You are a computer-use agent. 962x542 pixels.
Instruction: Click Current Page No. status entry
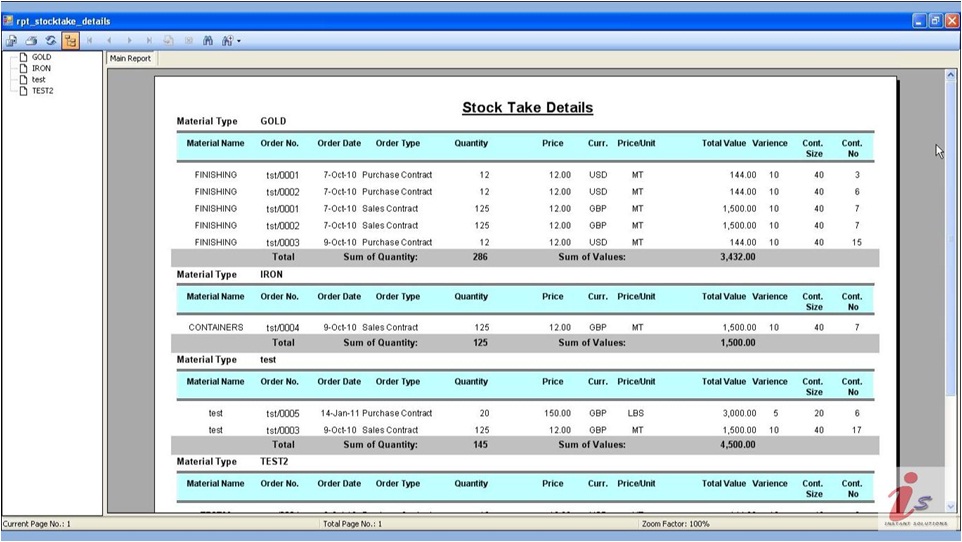click(x=37, y=524)
